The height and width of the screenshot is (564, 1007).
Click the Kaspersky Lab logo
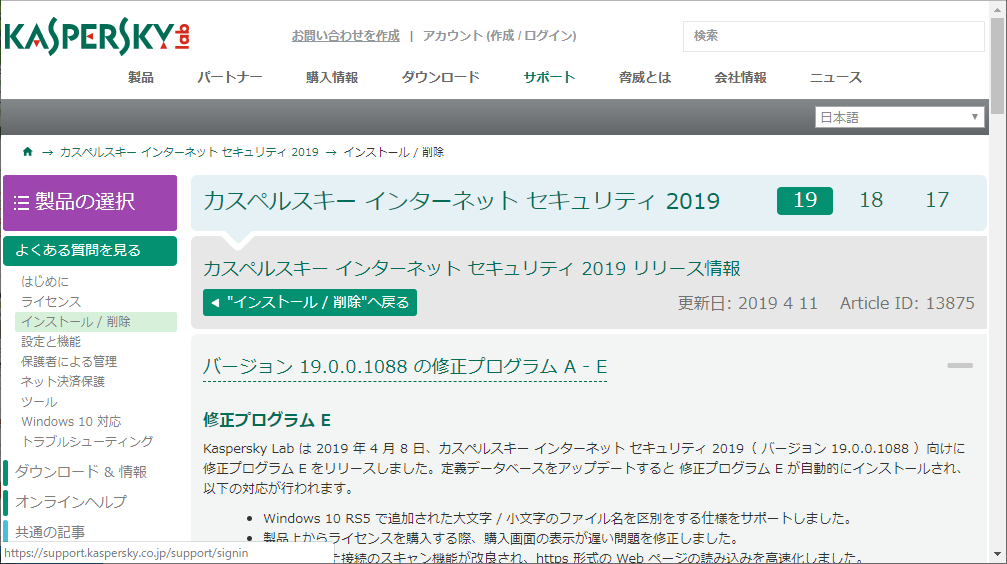[x=96, y=36]
